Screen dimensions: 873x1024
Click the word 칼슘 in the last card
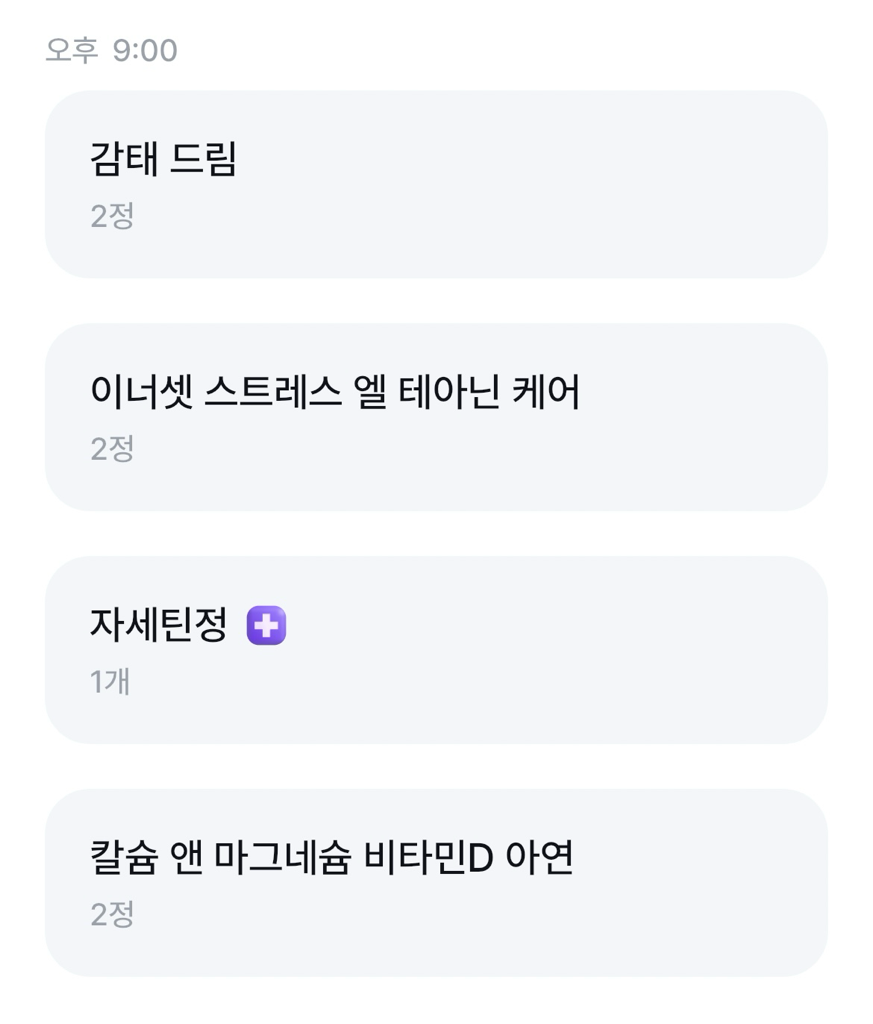[124, 859]
